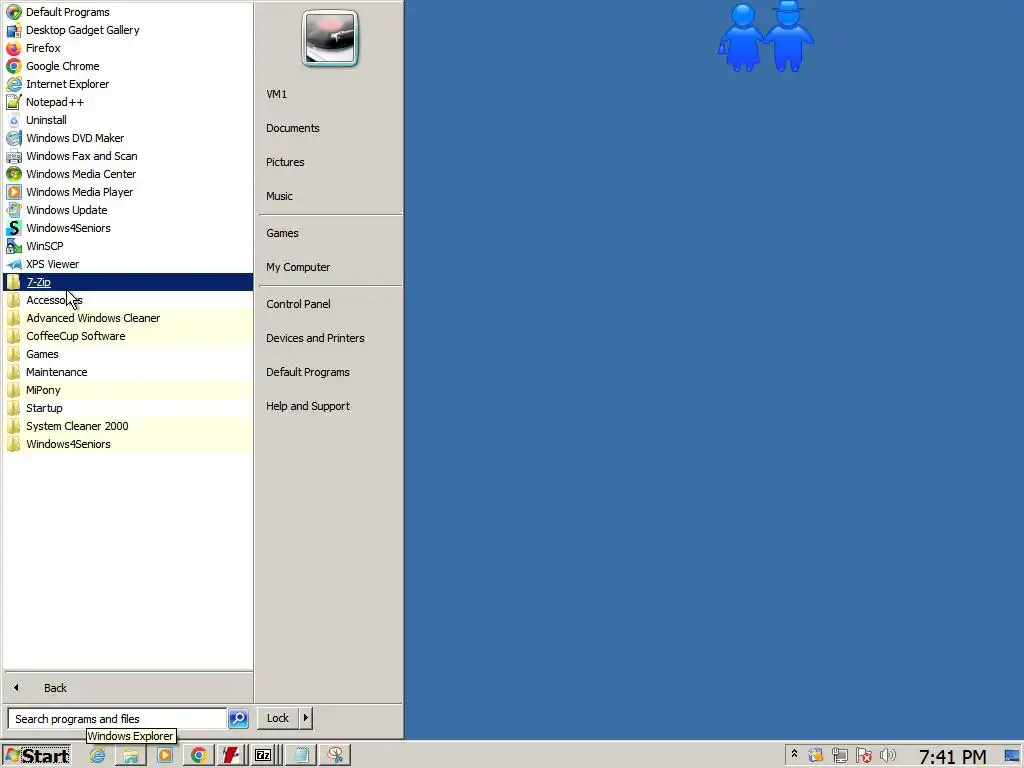Image resolution: width=1024 pixels, height=768 pixels.
Task: Open Documents in the right pane
Action: (x=330, y=128)
